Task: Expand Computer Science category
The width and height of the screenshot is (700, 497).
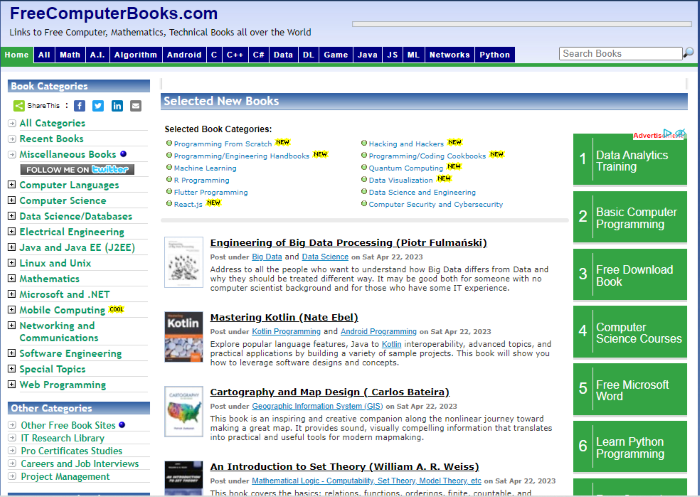Action: click(12, 200)
